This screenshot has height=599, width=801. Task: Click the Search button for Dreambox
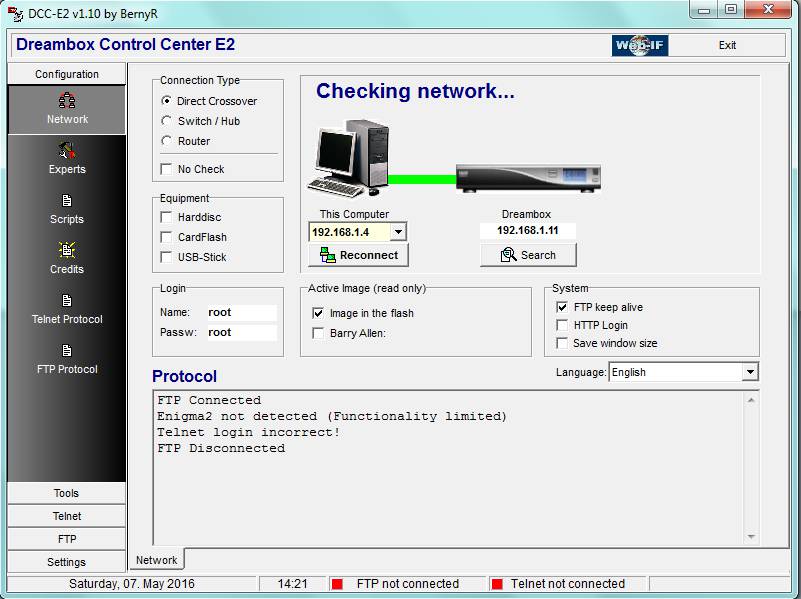(528, 255)
